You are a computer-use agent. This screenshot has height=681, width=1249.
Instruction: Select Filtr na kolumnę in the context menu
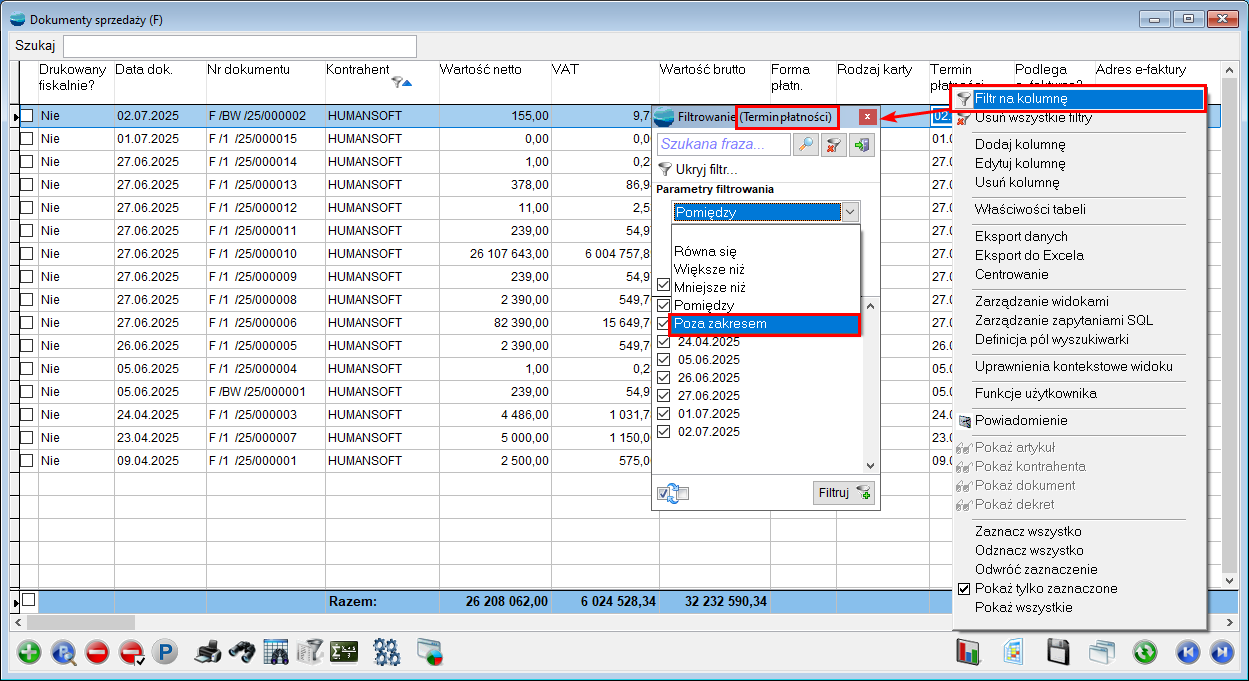pyautogui.click(x=1079, y=99)
